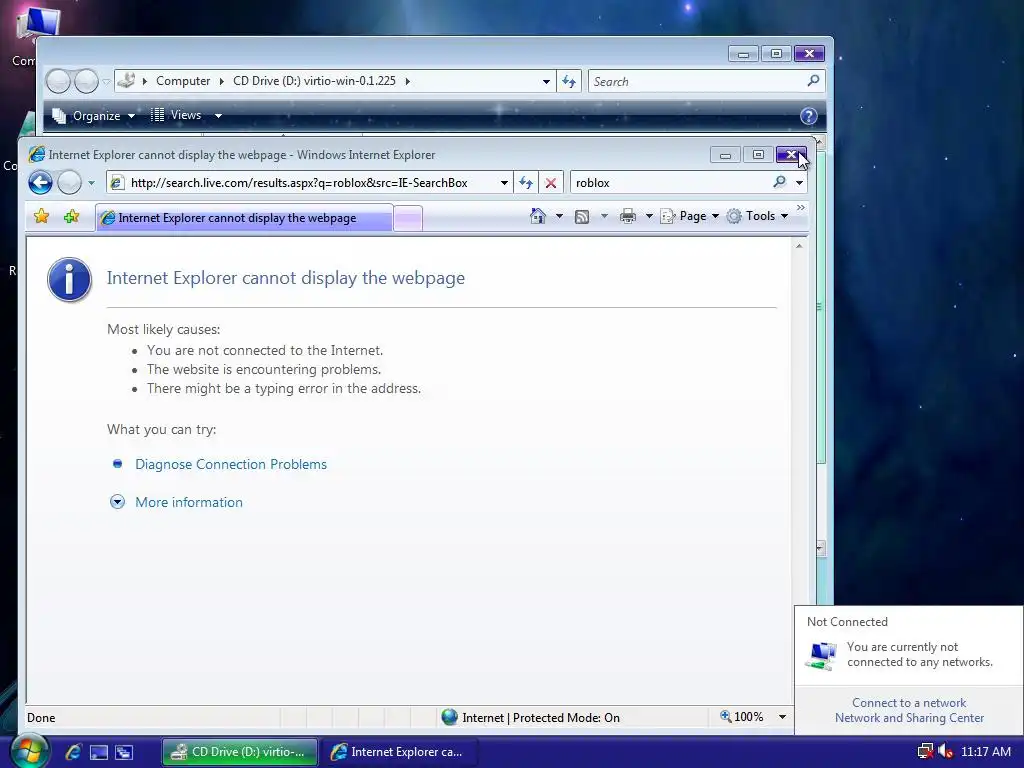Open the Tools menu

tap(758, 216)
